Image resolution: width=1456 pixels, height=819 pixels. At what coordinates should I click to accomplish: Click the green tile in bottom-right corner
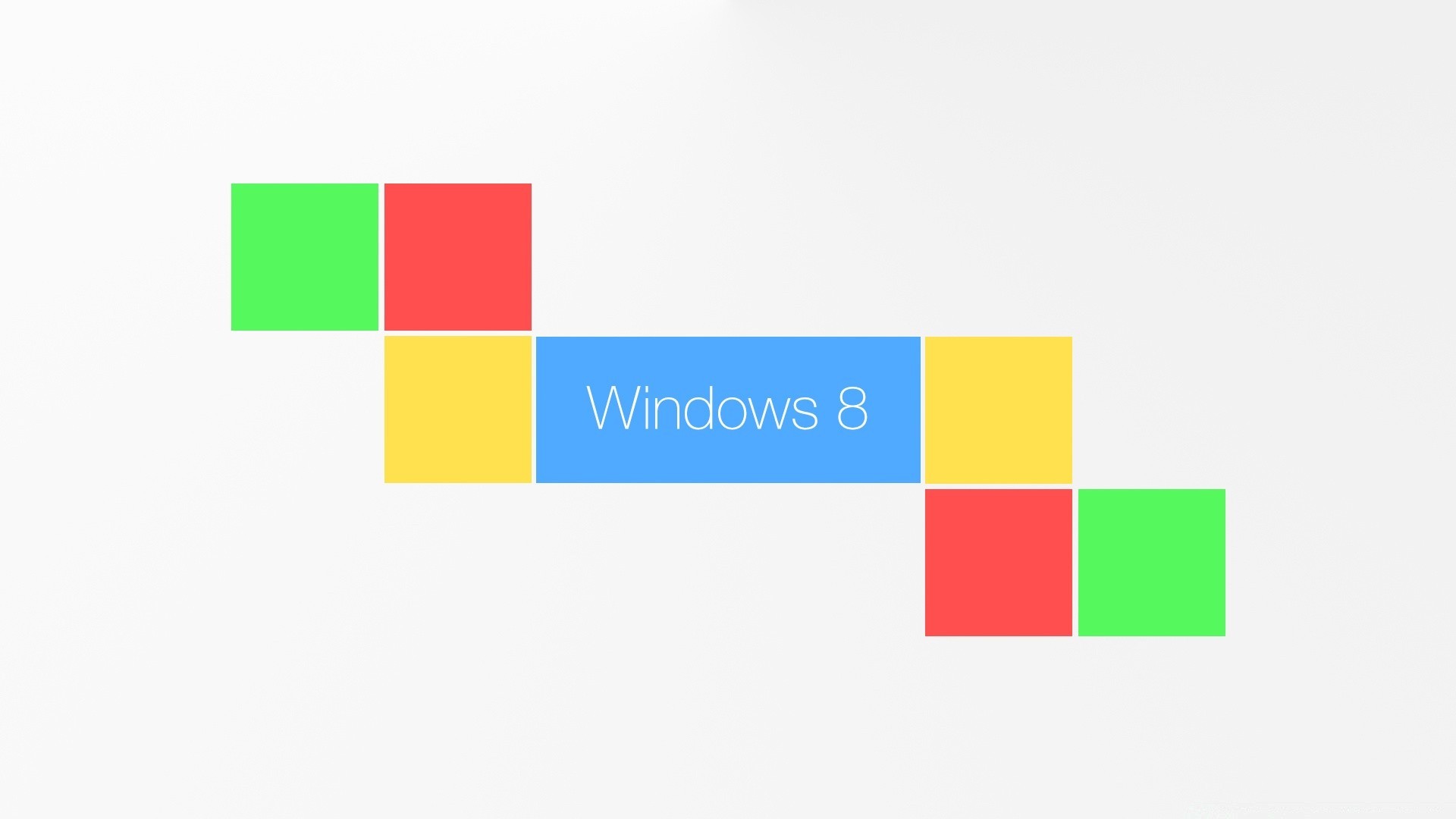tap(1149, 560)
